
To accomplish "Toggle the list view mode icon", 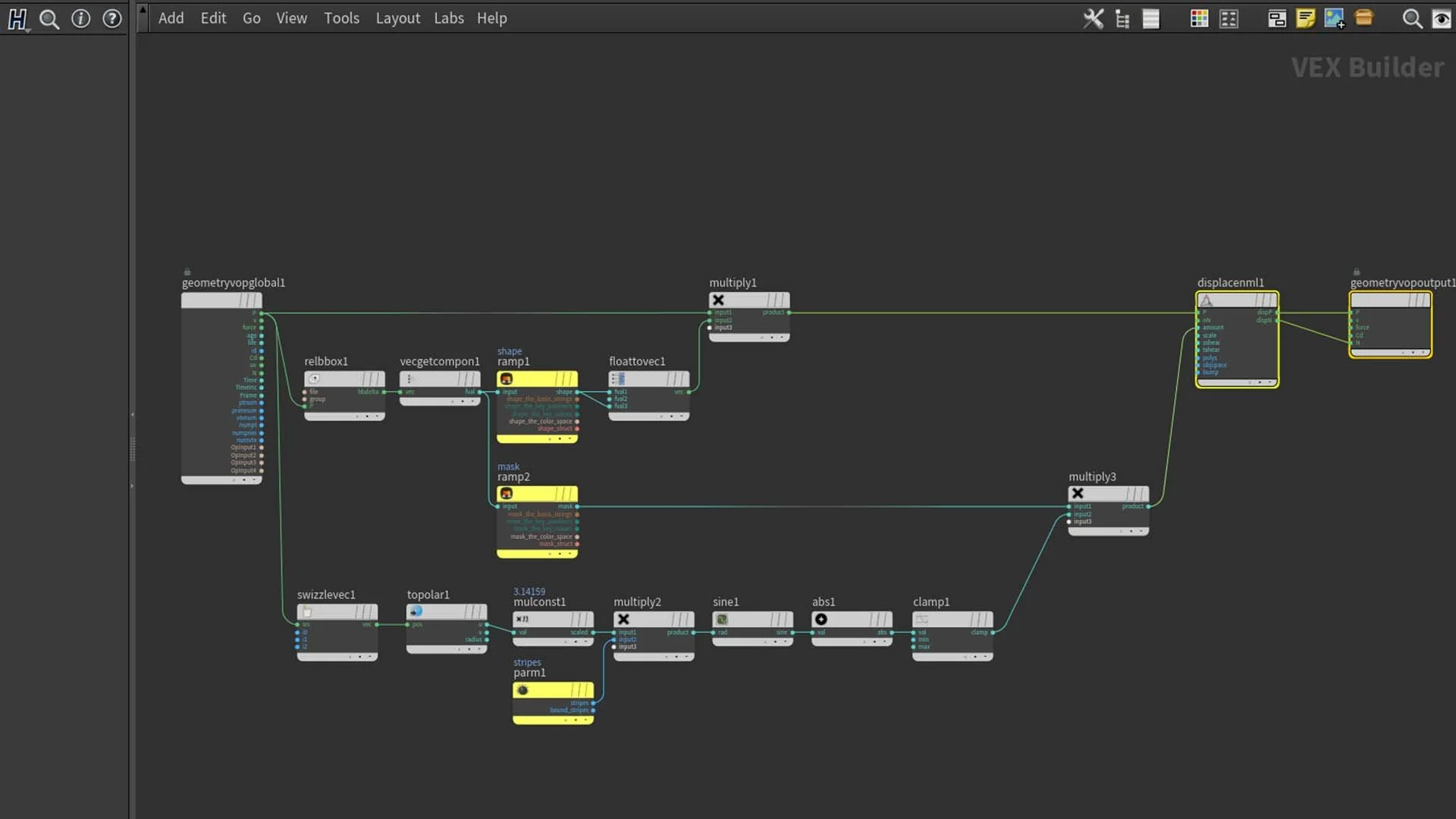I will point(1151,18).
